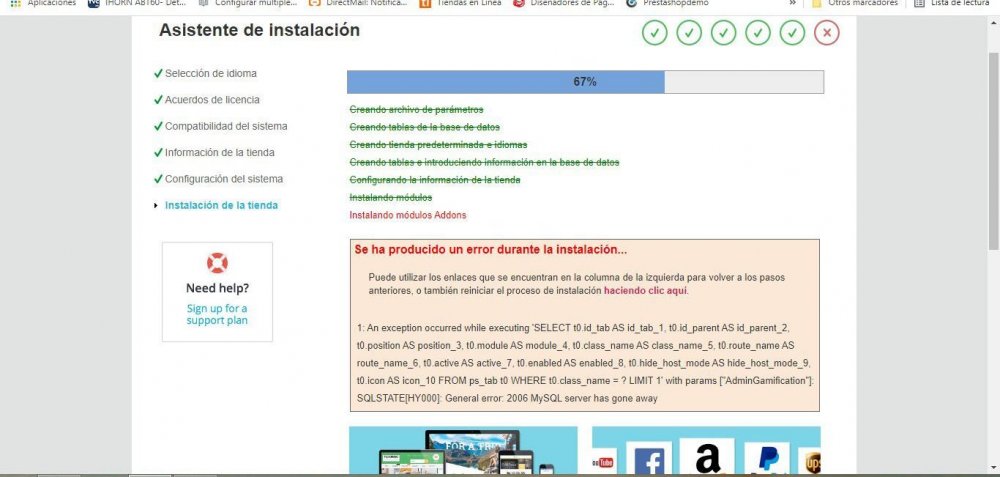This screenshot has height=477, width=1000.
Task: Click the Need help? heading
Action: [217, 288]
